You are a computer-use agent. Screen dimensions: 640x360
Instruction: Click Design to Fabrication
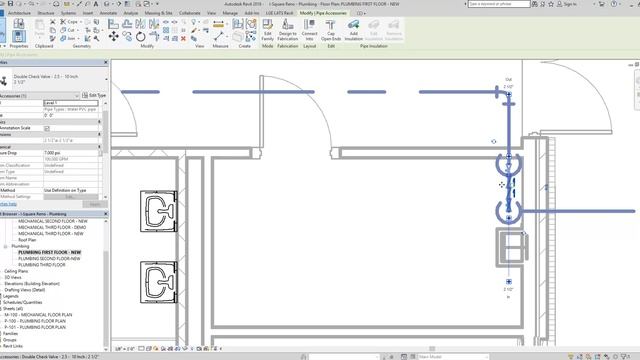point(288,29)
